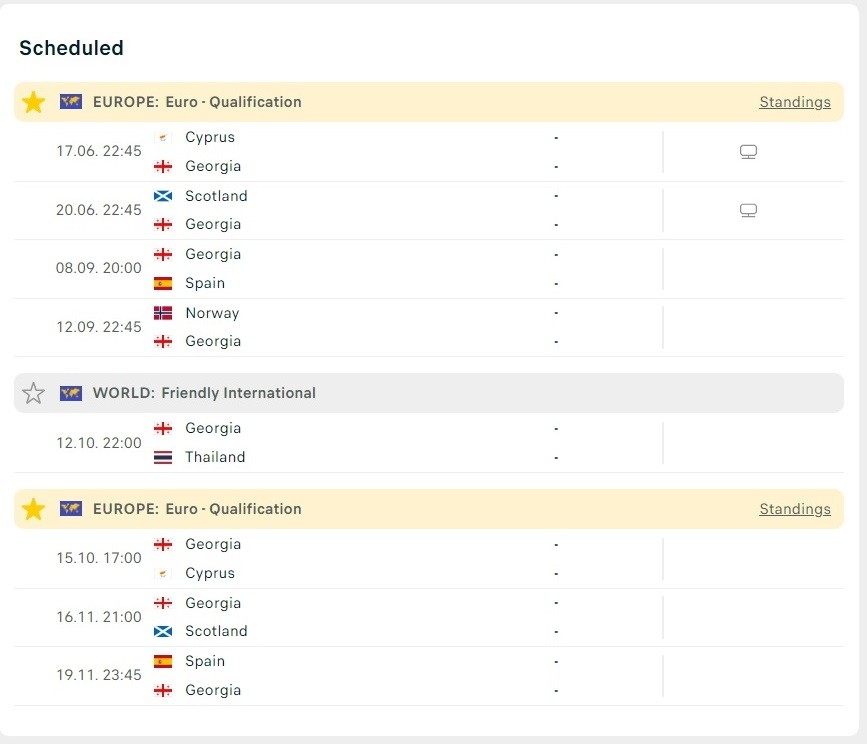Select the WORLD Friendly International header title
The height and width of the screenshot is (744, 867).
[204, 393]
